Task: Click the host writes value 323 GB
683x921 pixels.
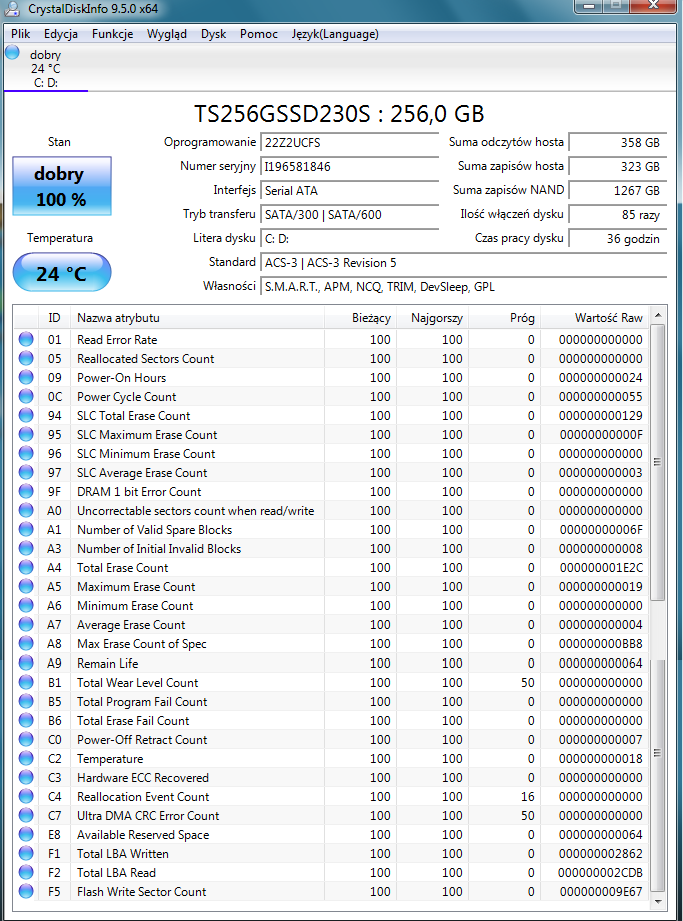Action: tap(618, 167)
